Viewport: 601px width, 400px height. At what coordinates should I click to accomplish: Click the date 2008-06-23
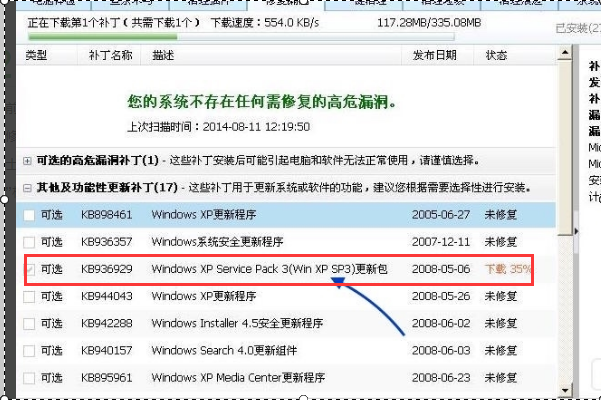(441, 378)
